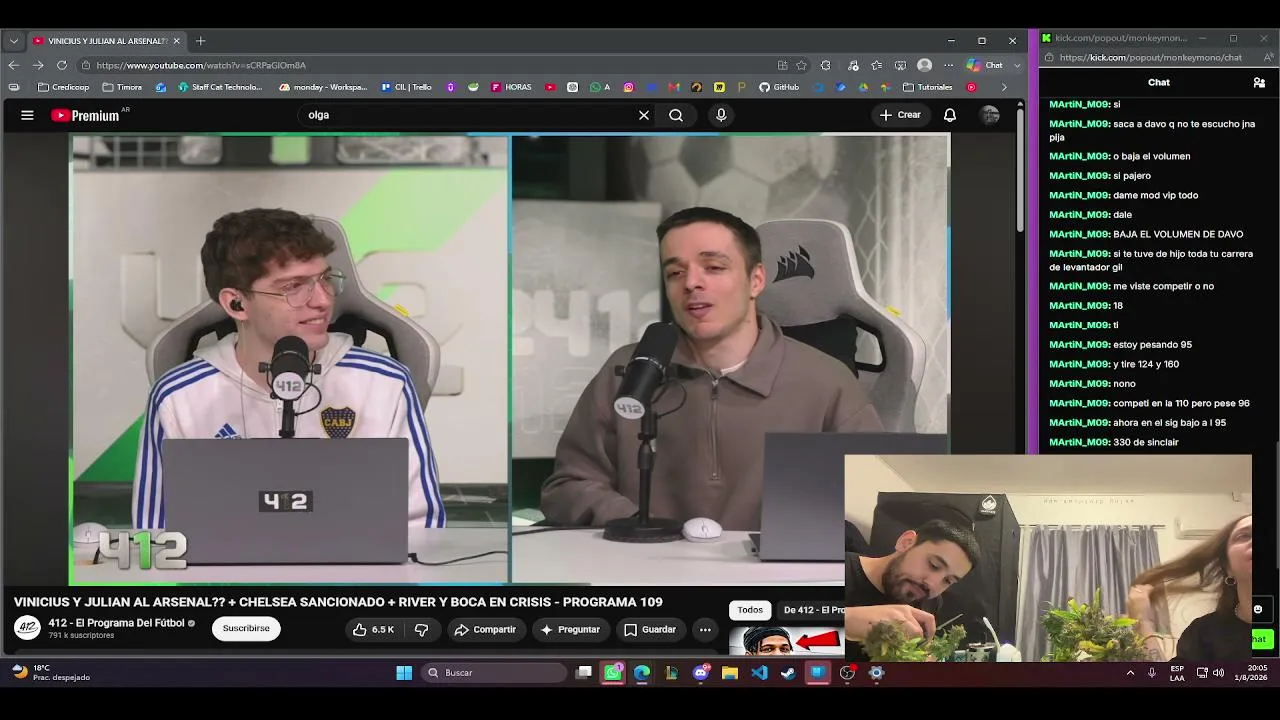This screenshot has width=1280, height=720.
Task: Open the Credicoop bookmark folder
Action: pos(63,87)
